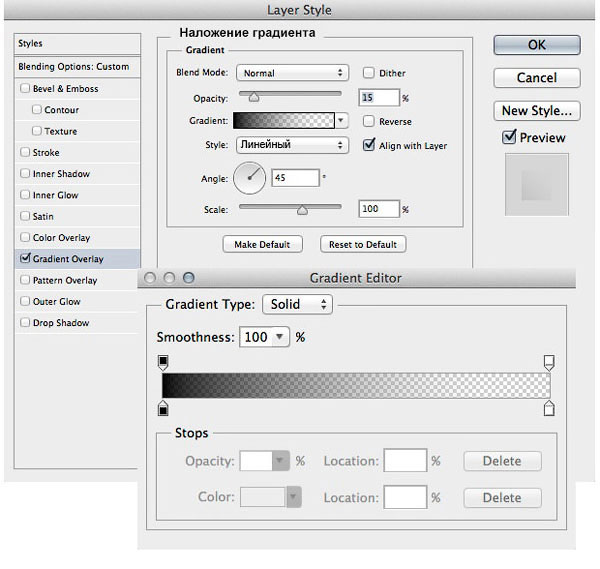Select the right transparent opacity stop above gradient bar
The image size is (600, 569).
(x=549, y=363)
